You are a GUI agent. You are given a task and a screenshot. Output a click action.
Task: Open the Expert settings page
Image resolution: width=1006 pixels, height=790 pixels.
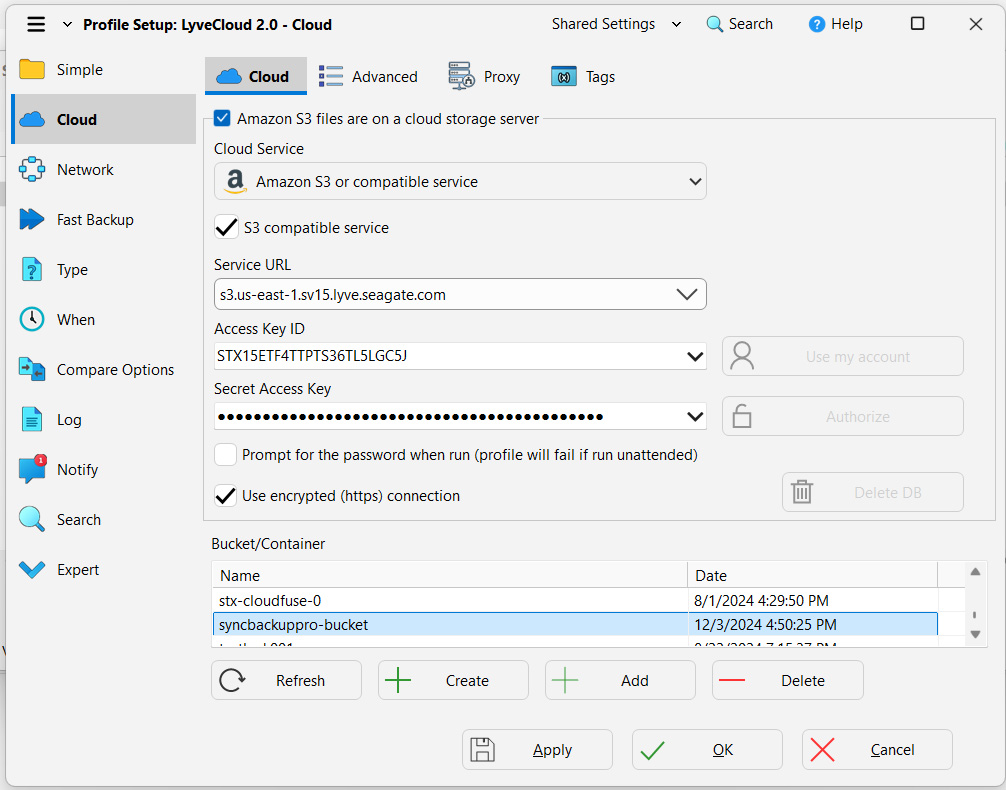coord(104,569)
